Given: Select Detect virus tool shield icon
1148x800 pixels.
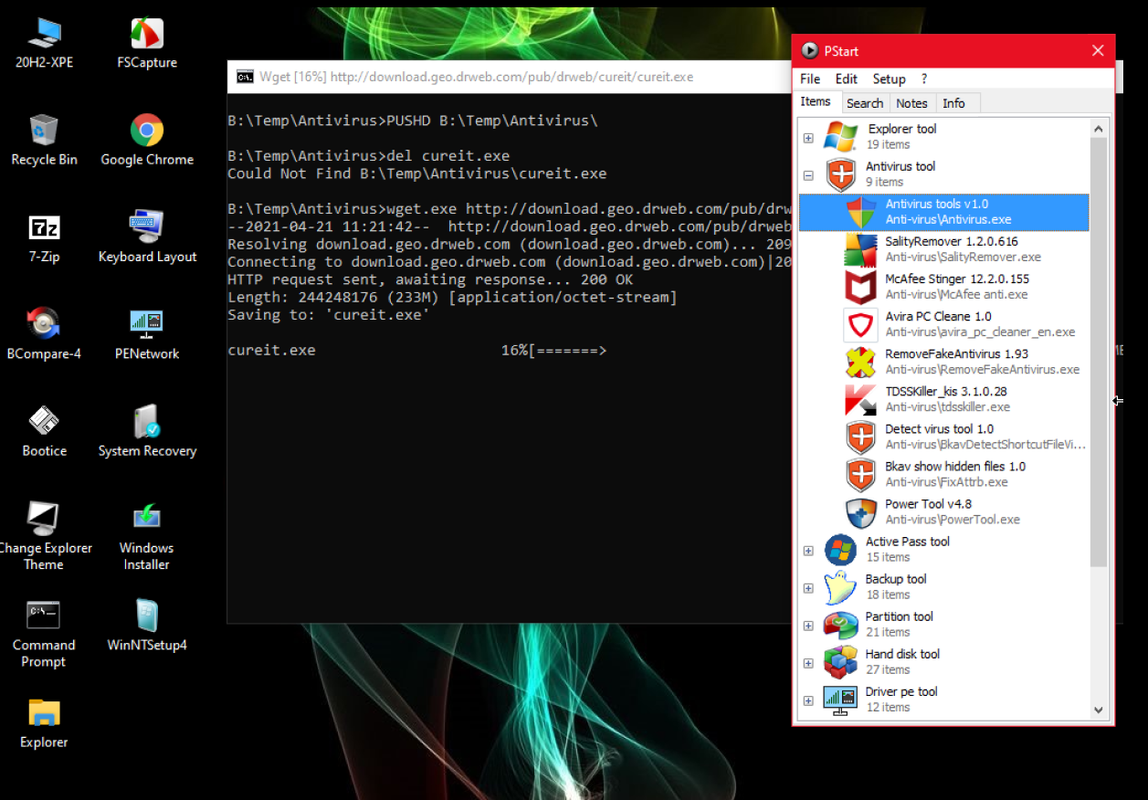Looking at the screenshot, I should (x=860, y=436).
